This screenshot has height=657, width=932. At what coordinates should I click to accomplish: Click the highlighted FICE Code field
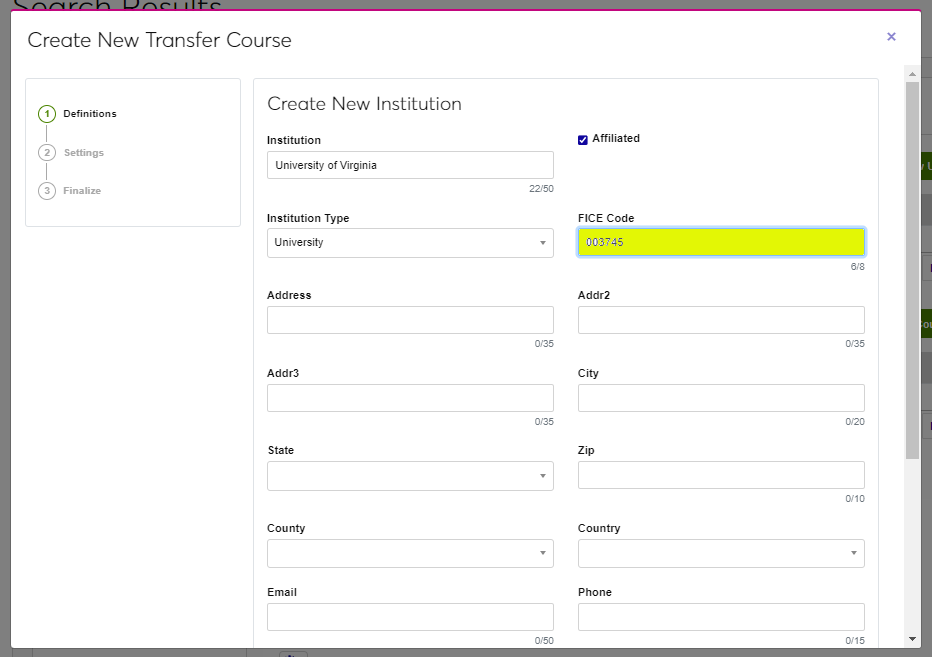coord(721,243)
